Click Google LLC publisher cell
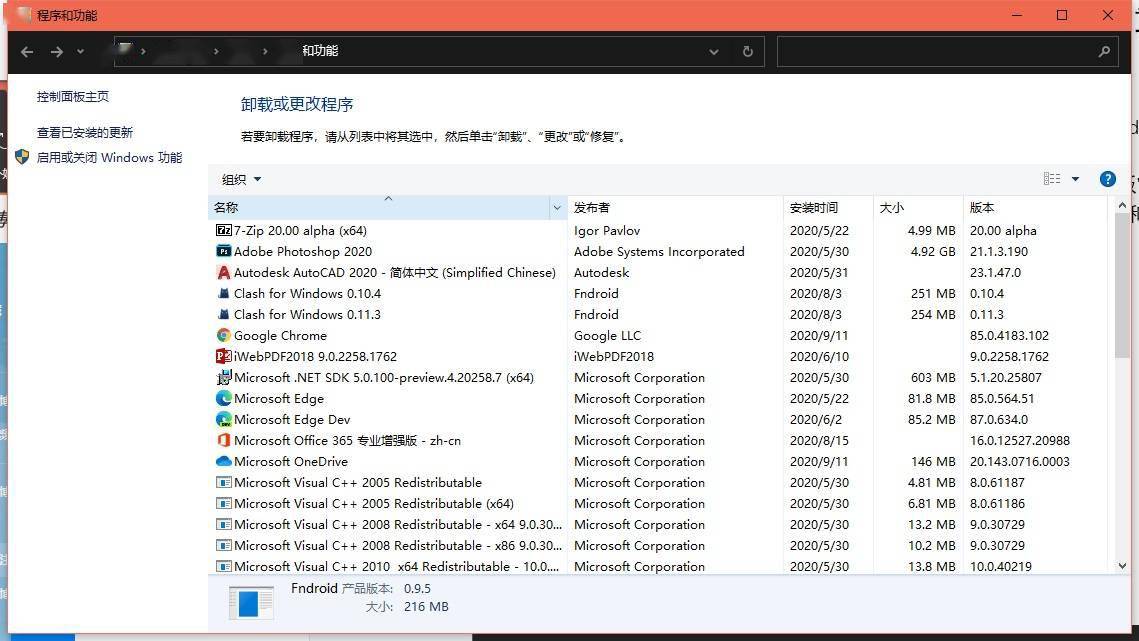 pyautogui.click(x=607, y=336)
